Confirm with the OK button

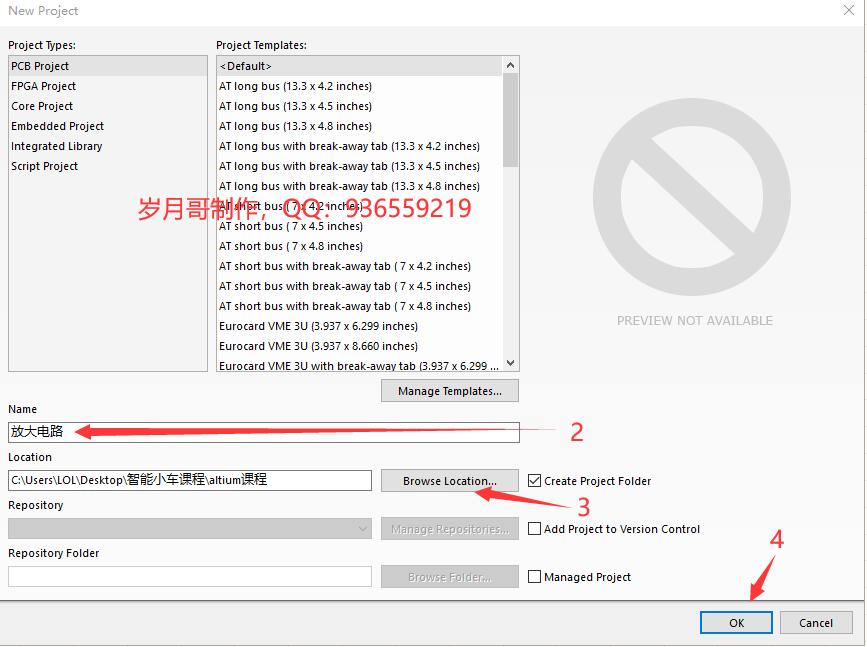(737, 623)
